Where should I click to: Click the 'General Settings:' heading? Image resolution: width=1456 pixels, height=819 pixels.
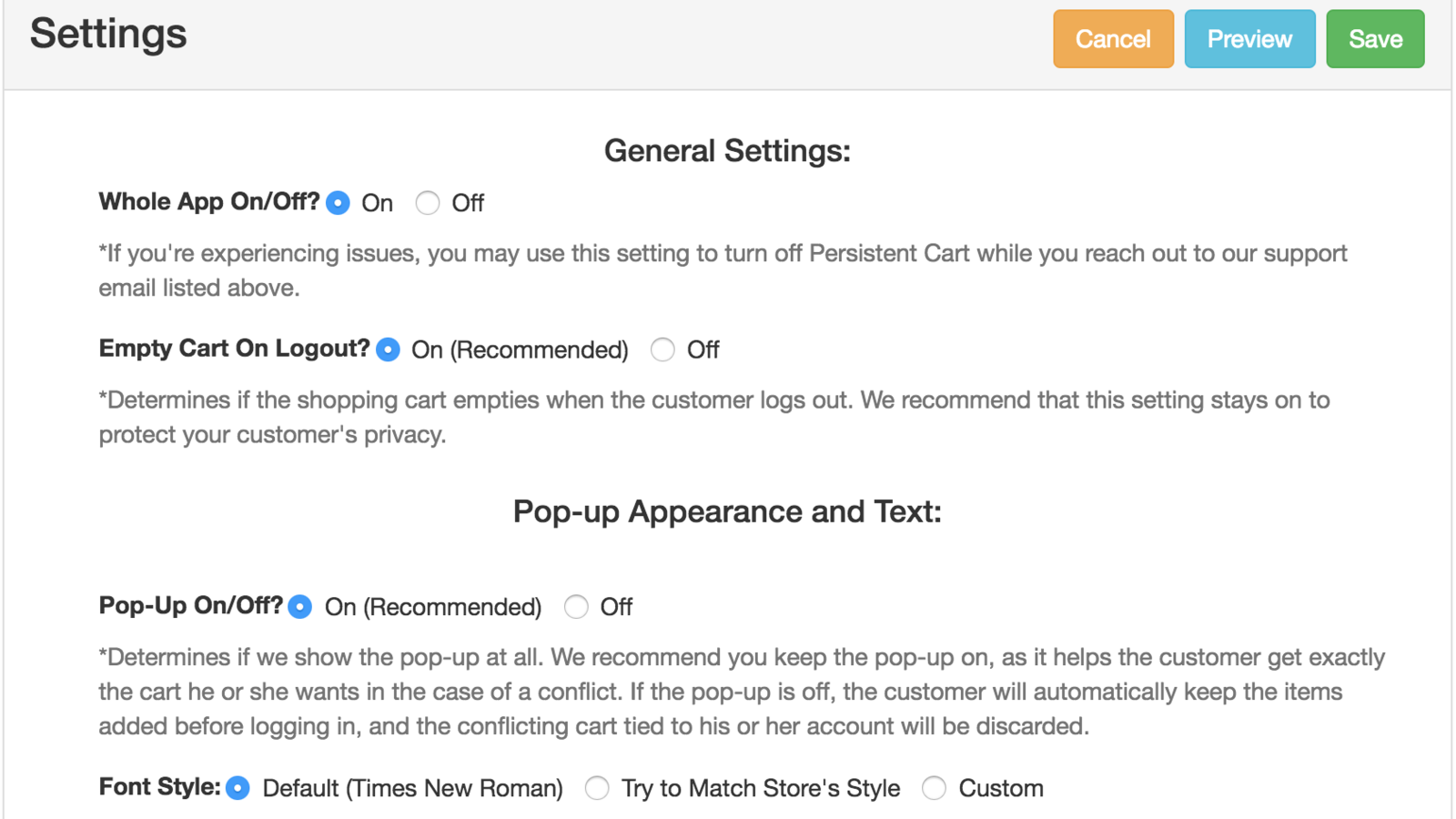point(727,150)
